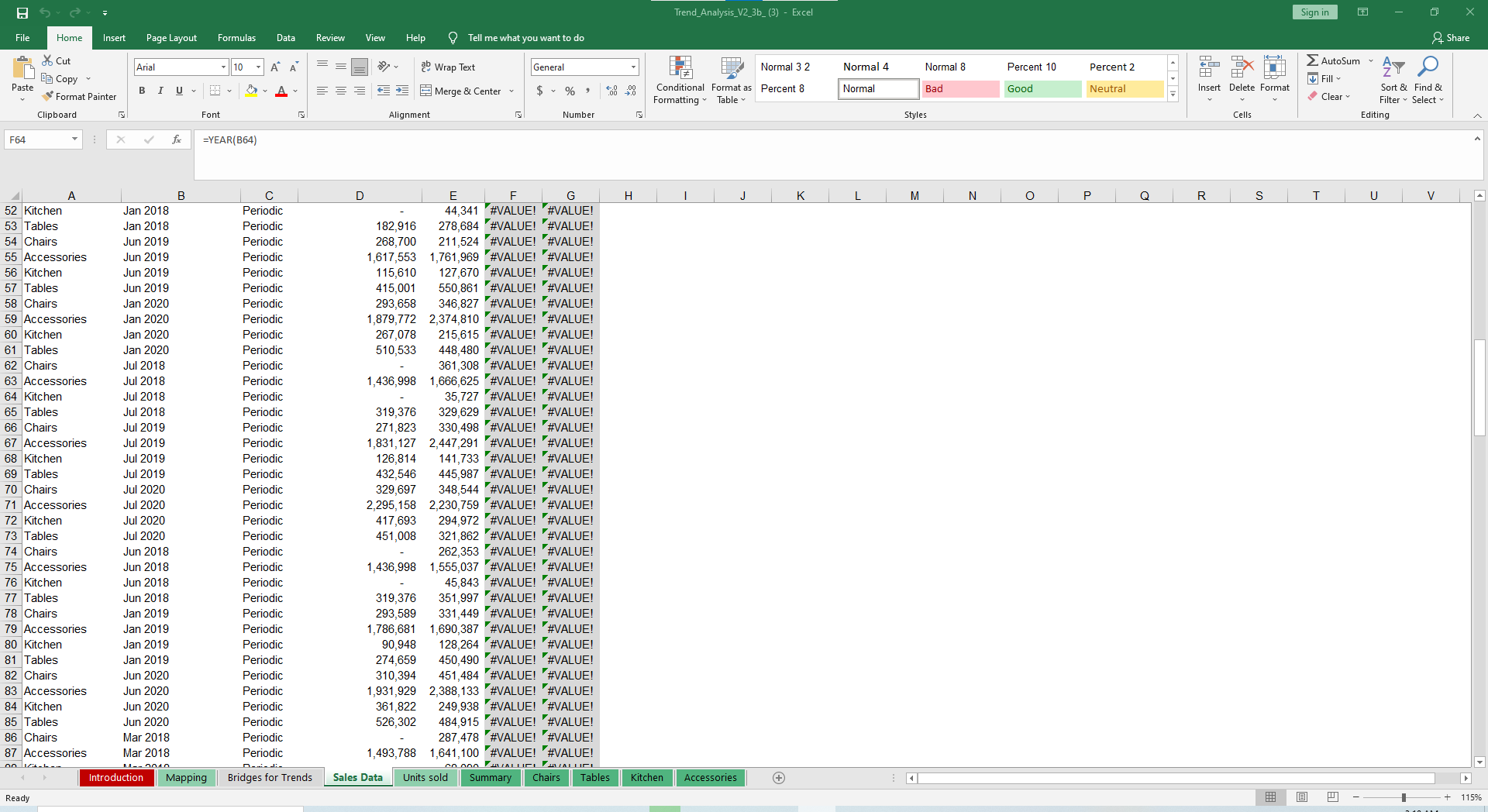The width and height of the screenshot is (1488, 812).
Task: Open Find & Select
Action: click(1428, 80)
